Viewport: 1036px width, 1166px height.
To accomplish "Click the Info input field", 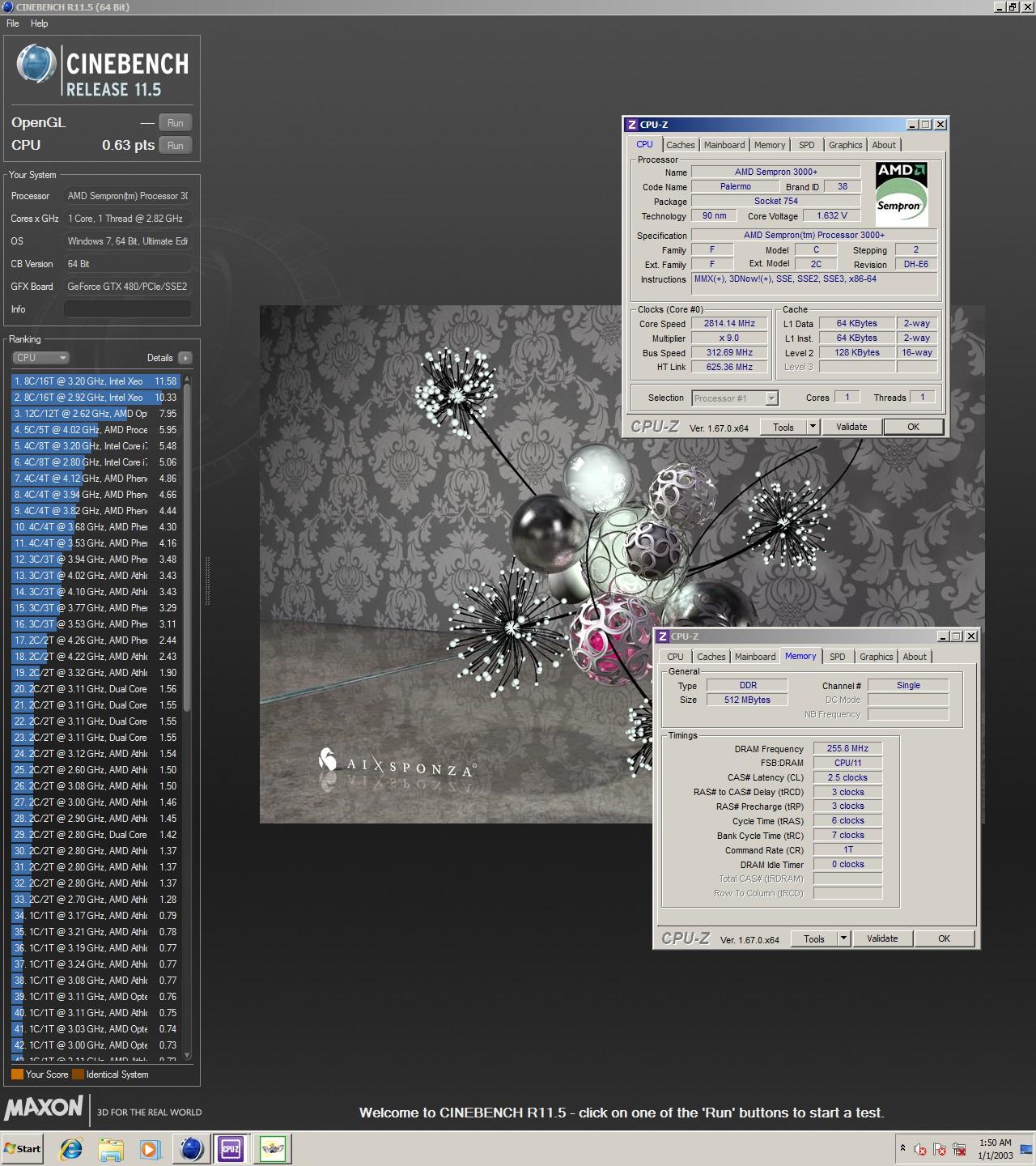I will (x=128, y=309).
